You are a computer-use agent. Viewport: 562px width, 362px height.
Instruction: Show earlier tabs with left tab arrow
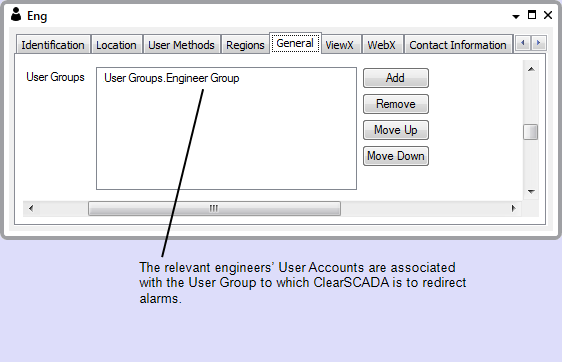pos(523,43)
